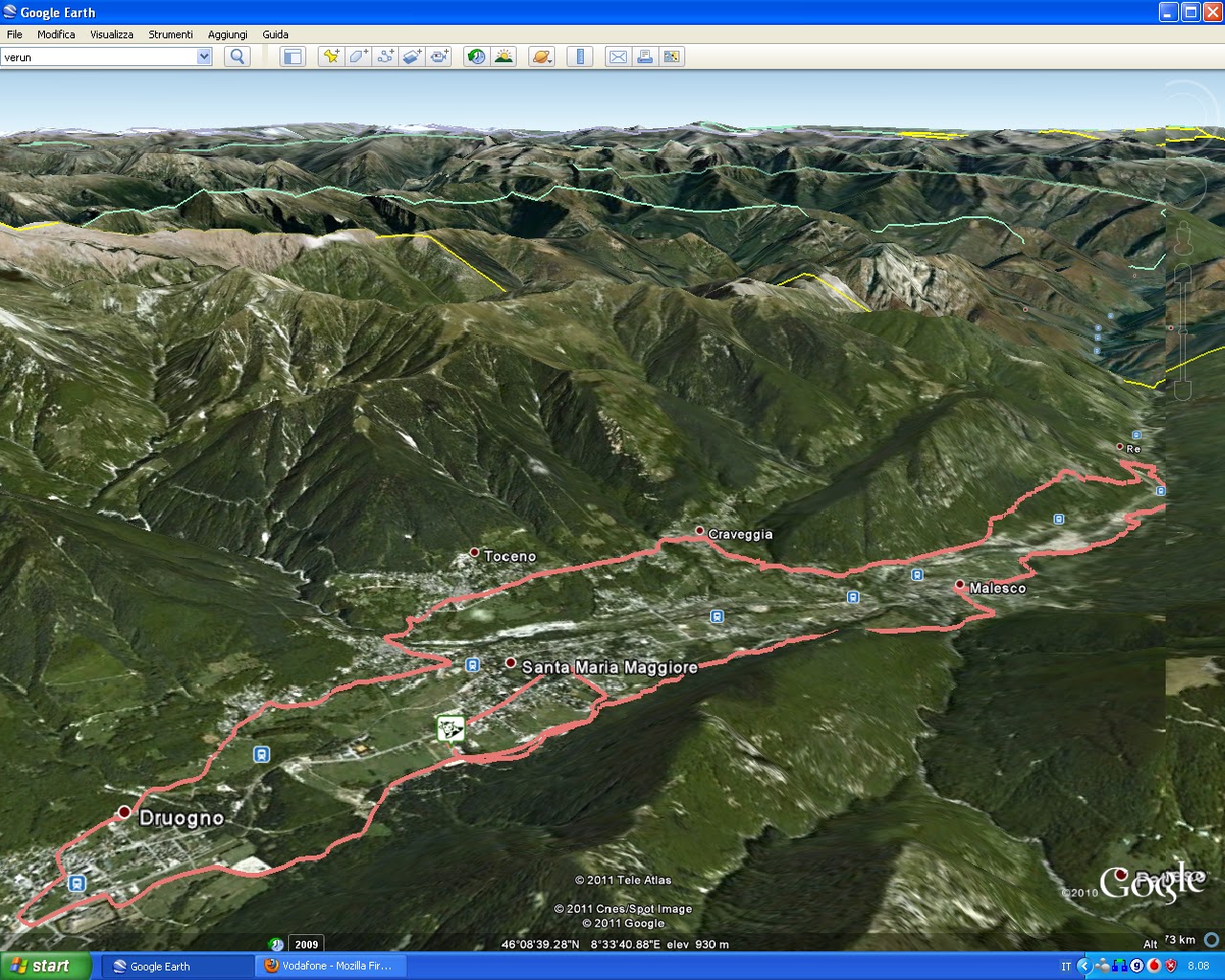
Task: Switch to Google Earth taskbar button
Action: (179, 966)
